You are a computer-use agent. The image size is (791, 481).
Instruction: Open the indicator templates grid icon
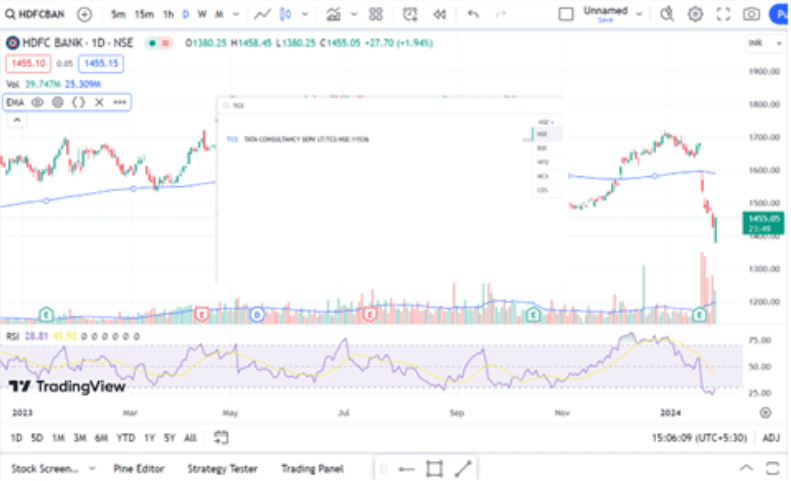tap(376, 14)
